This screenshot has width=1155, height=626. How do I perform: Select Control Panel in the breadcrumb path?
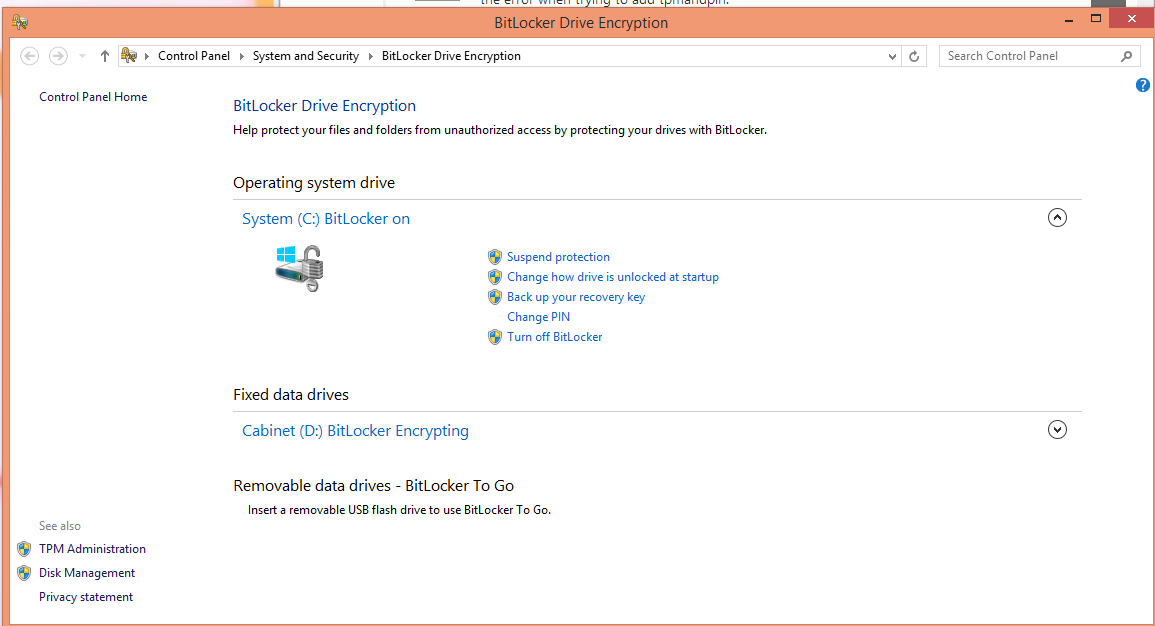194,56
